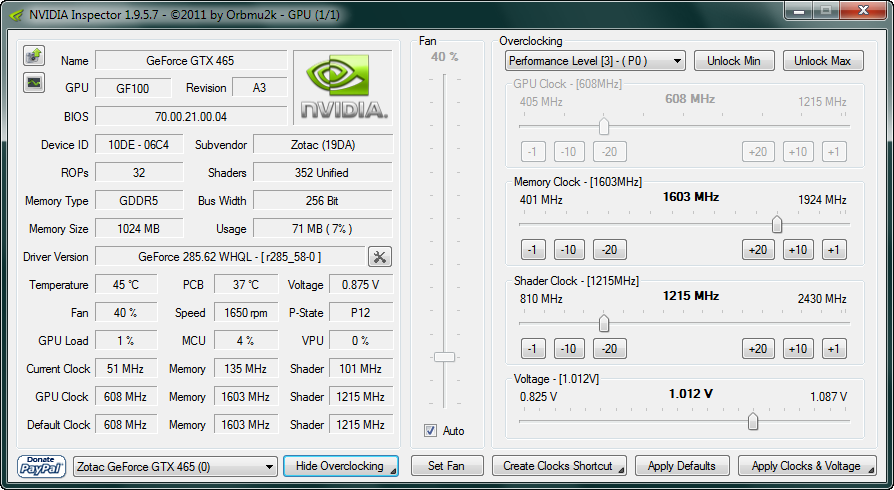Click the PayPal Donate button

tap(41, 466)
